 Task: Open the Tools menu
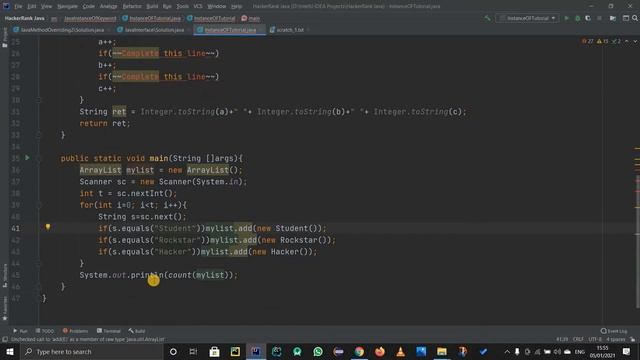point(182,6)
